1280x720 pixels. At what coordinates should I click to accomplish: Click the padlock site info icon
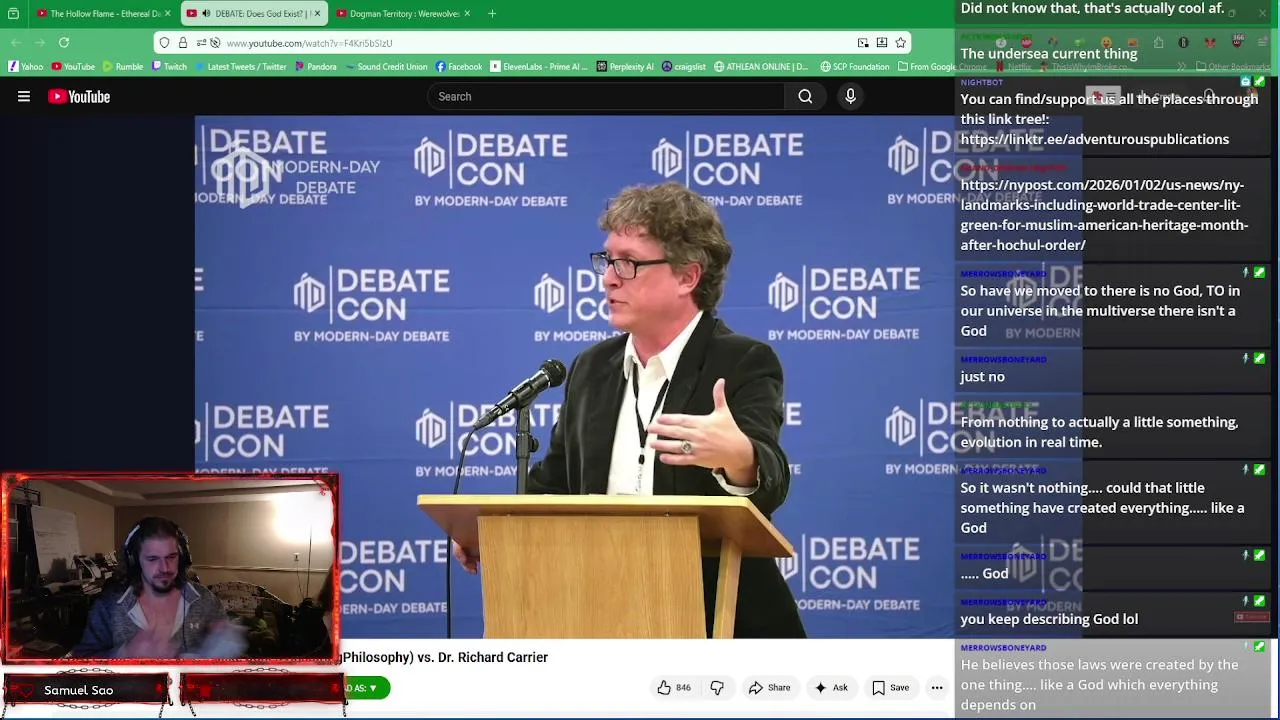pyautogui.click(x=183, y=43)
